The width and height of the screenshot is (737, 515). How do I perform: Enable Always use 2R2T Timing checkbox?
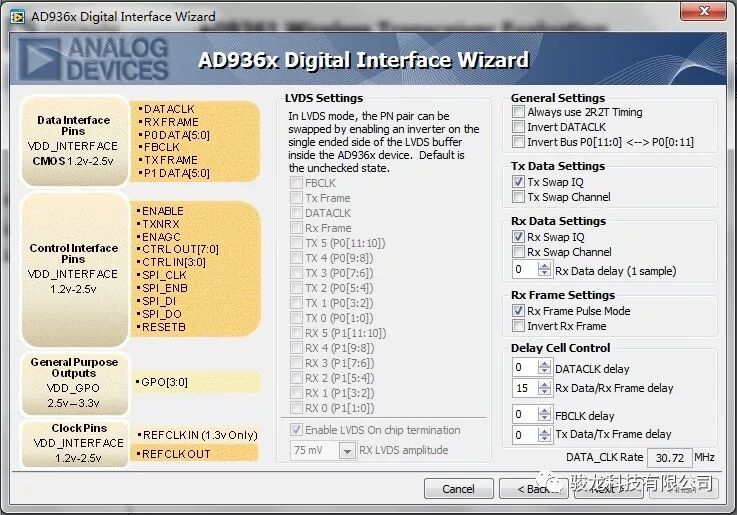[518, 113]
